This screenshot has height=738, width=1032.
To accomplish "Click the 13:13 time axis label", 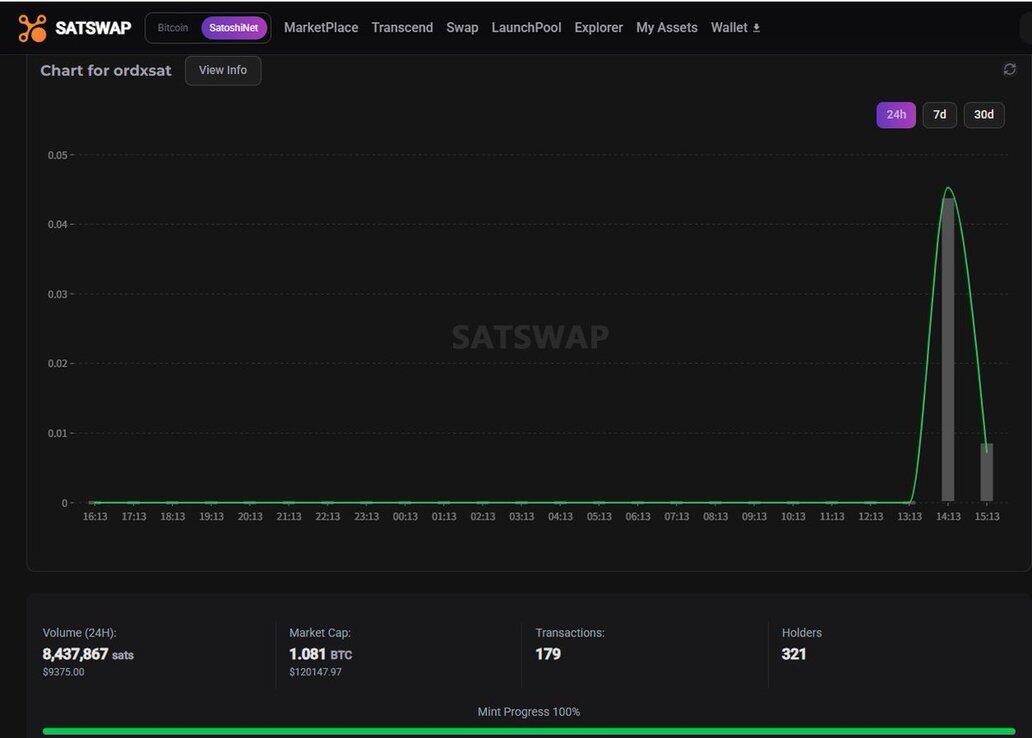I will click(x=910, y=517).
